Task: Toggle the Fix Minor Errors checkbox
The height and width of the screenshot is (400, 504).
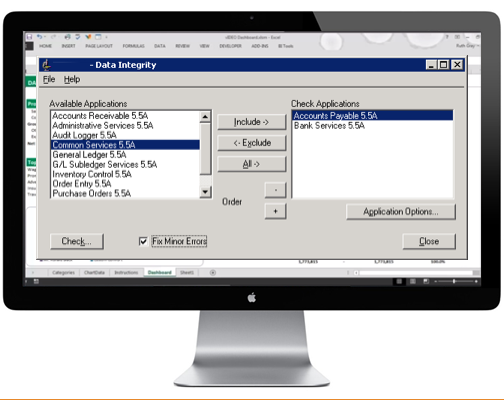Action: click(x=143, y=241)
